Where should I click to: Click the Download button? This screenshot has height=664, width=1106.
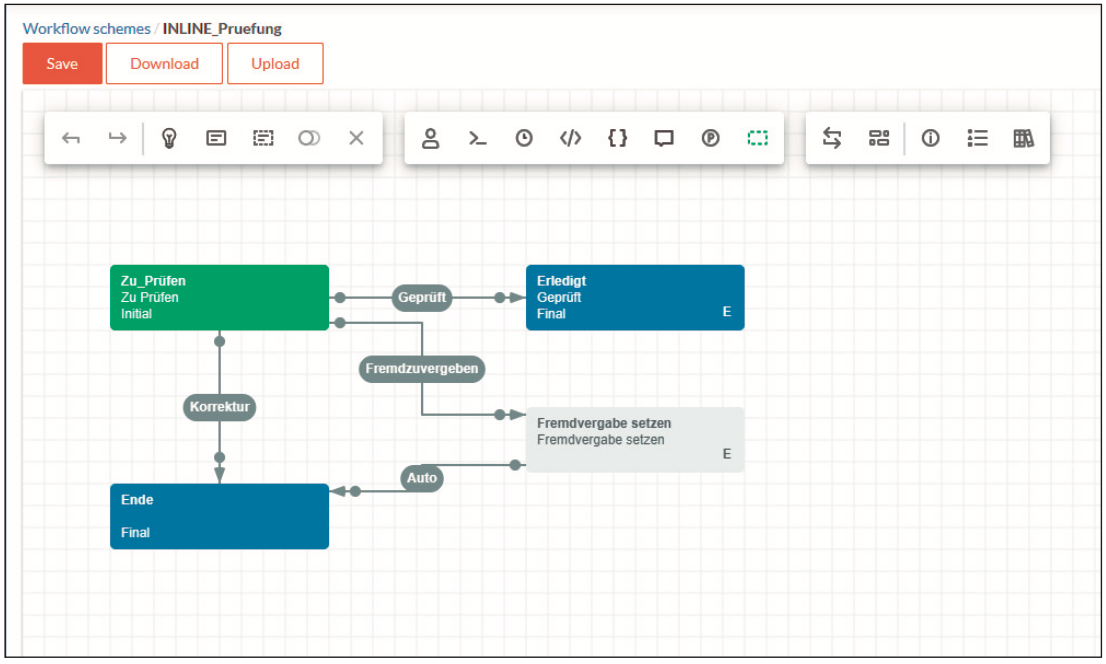[164, 64]
